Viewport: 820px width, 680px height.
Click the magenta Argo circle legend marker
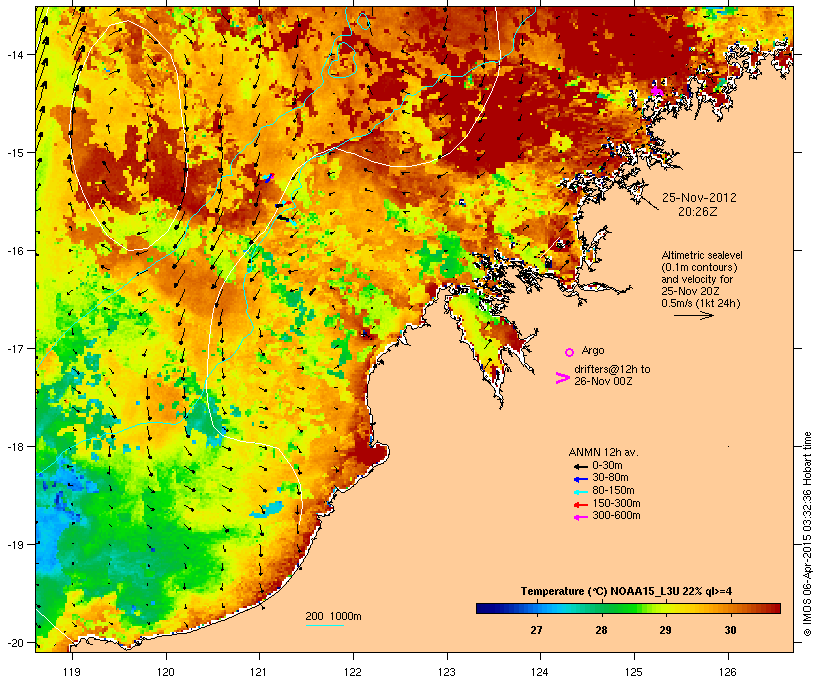(570, 352)
